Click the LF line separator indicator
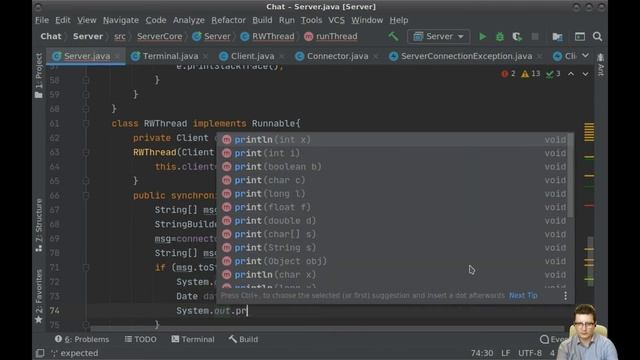 506,353
